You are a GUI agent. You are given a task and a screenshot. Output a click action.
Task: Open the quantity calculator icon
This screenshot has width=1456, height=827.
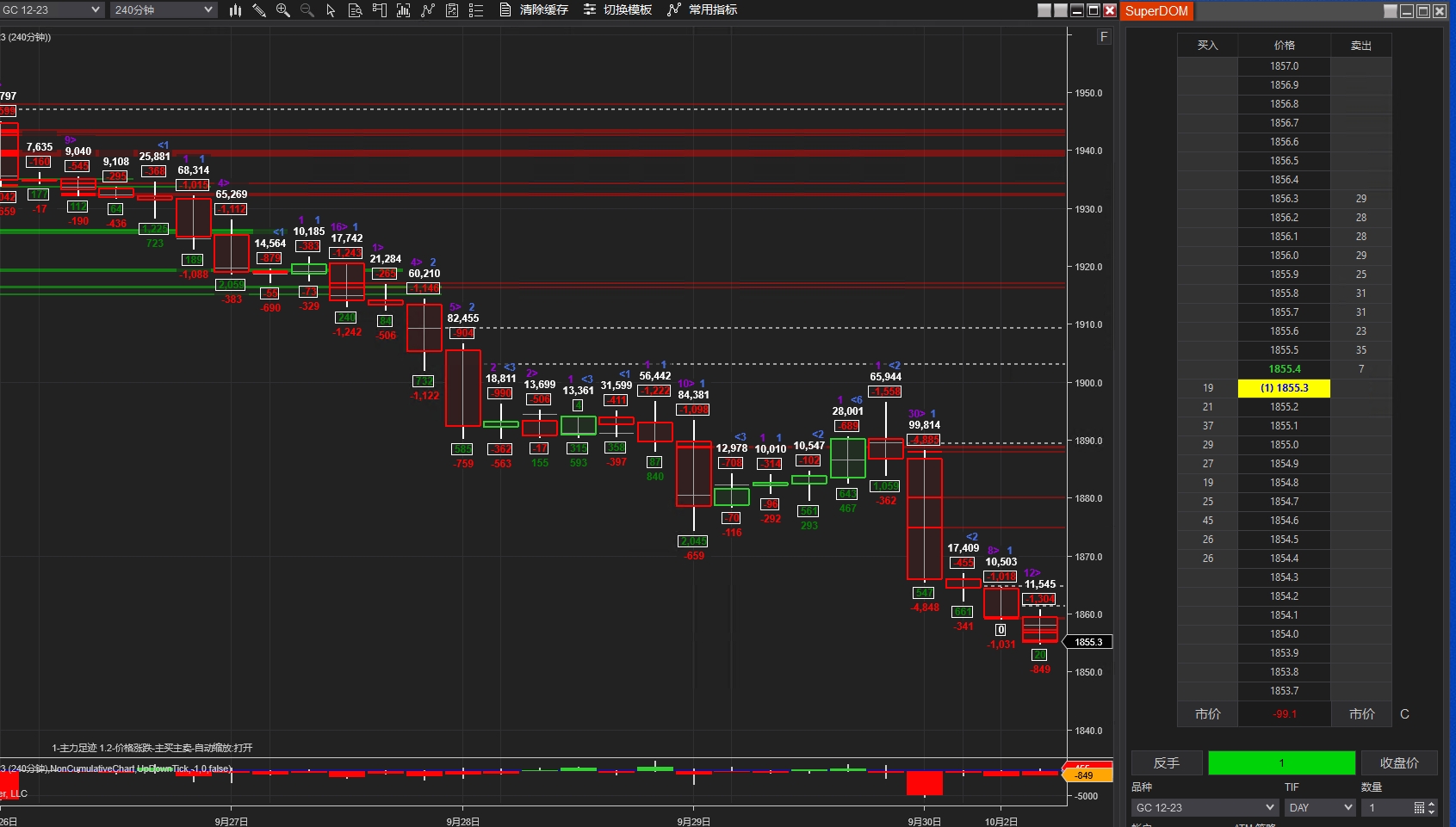tap(1419, 807)
